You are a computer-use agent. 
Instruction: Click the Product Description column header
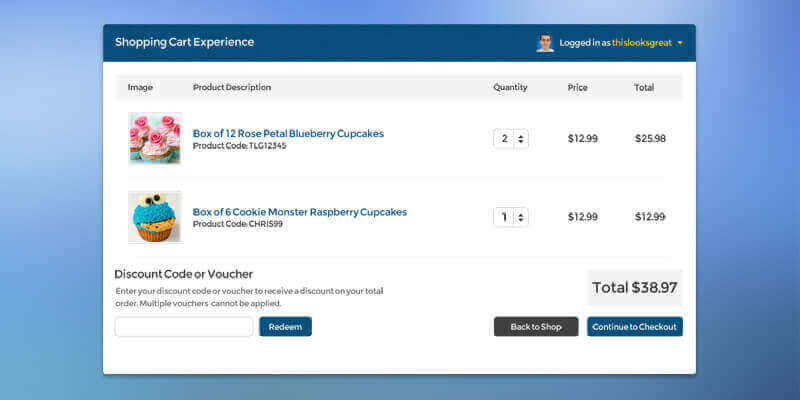click(232, 87)
